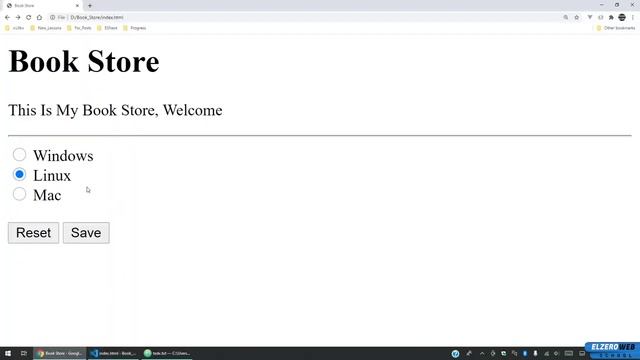Image resolution: width=640 pixels, height=360 pixels.
Task: Go forward with browser forward arrow
Action: pyautogui.click(x=18, y=18)
